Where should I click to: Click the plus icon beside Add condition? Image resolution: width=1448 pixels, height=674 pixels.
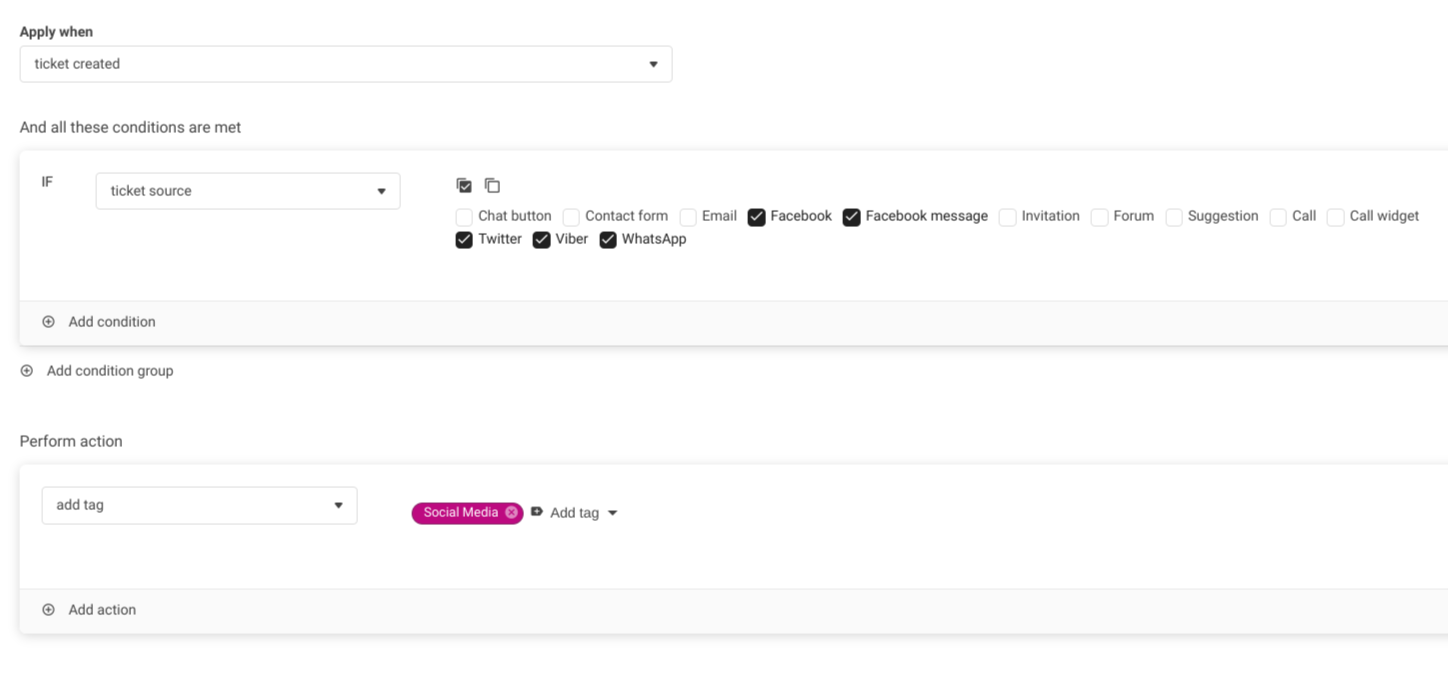pyautogui.click(x=48, y=322)
